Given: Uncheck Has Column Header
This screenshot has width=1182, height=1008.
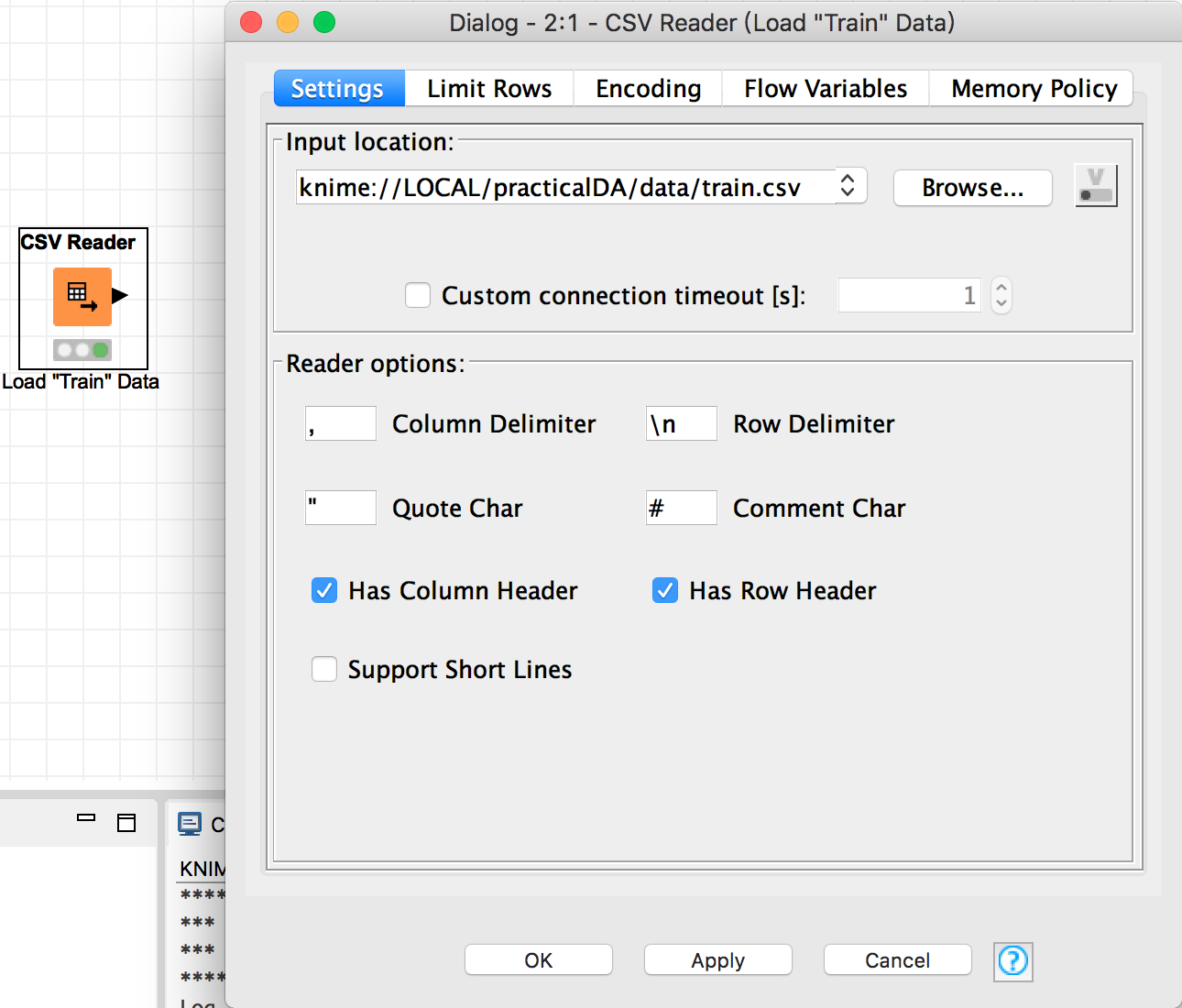Looking at the screenshot, I should (x=324, y=590).
